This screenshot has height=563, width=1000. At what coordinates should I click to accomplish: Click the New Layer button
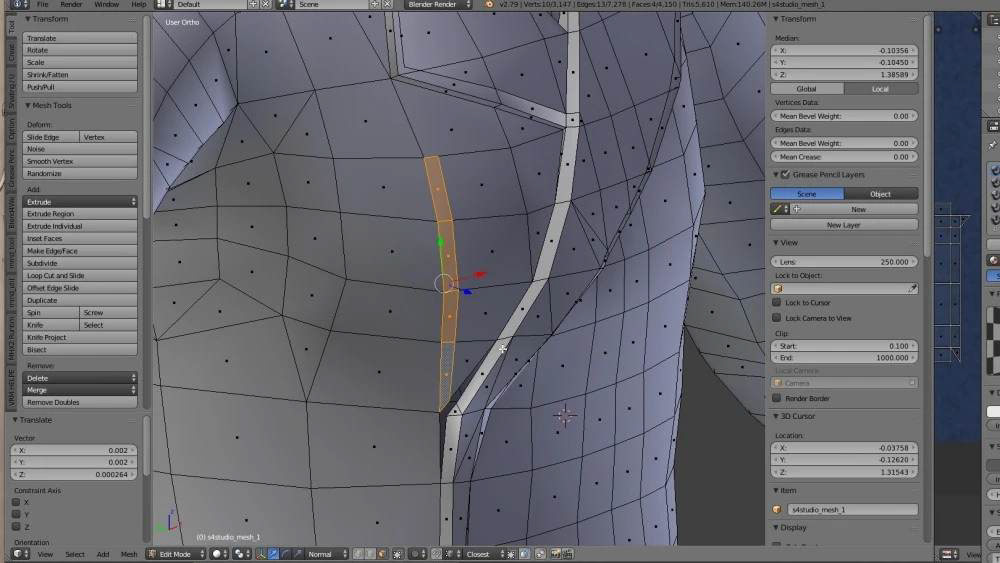pos(844,225)
